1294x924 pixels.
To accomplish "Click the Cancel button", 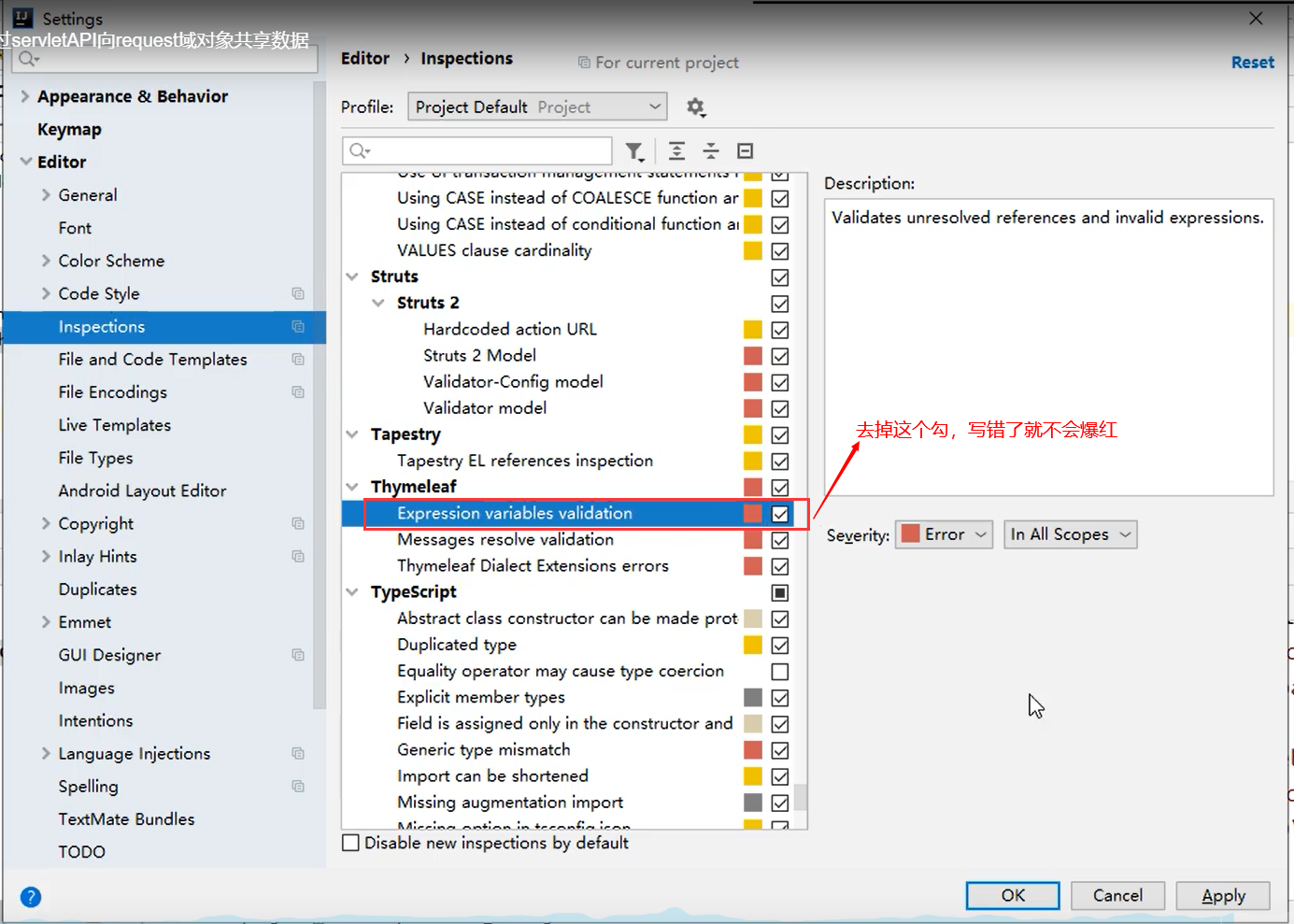I will (1117, 895).
